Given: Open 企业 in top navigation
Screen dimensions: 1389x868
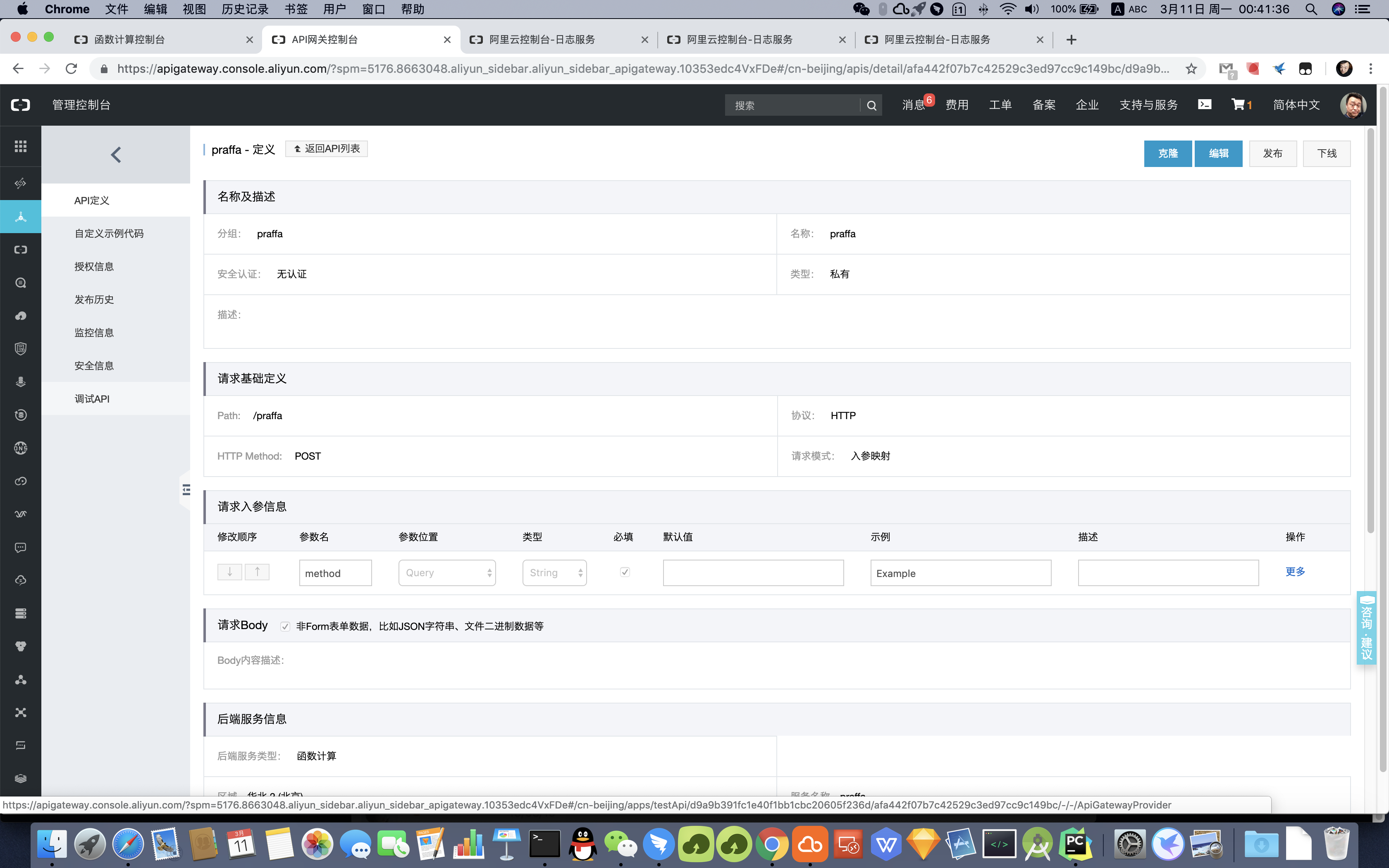Looking at the screenshot, I should click(x=1087, y=105).
